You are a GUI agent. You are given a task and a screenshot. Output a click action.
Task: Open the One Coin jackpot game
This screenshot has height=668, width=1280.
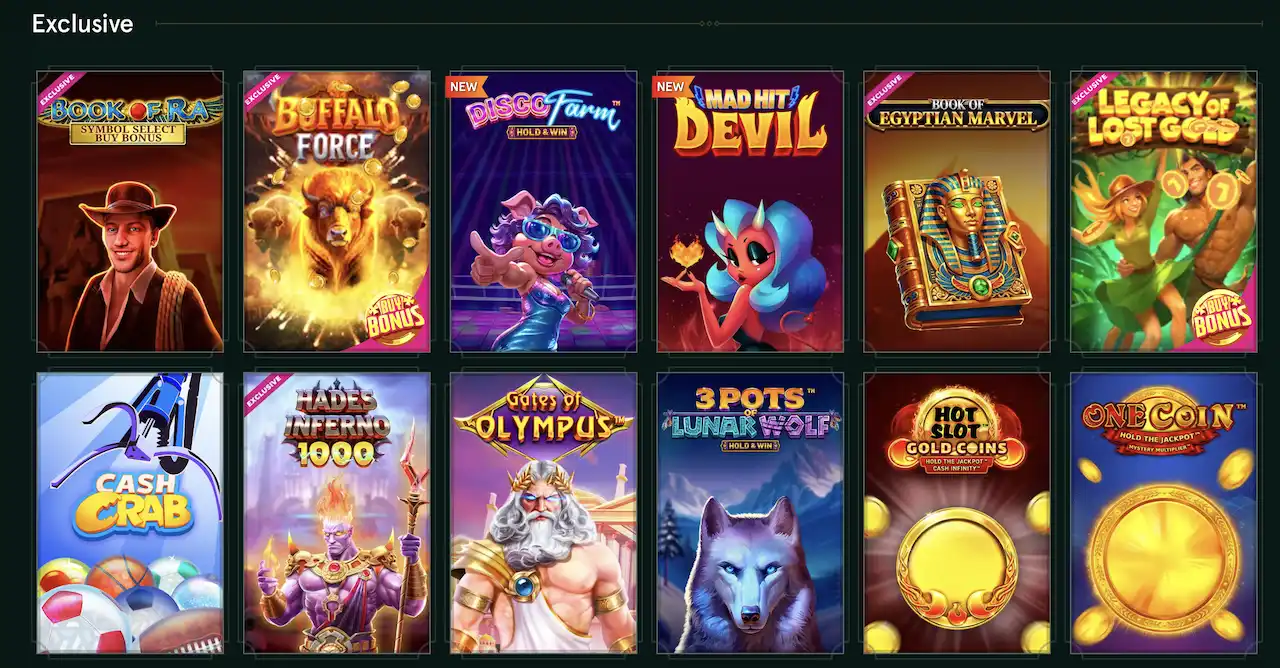pyautogui.click(x=1164, y=513)
